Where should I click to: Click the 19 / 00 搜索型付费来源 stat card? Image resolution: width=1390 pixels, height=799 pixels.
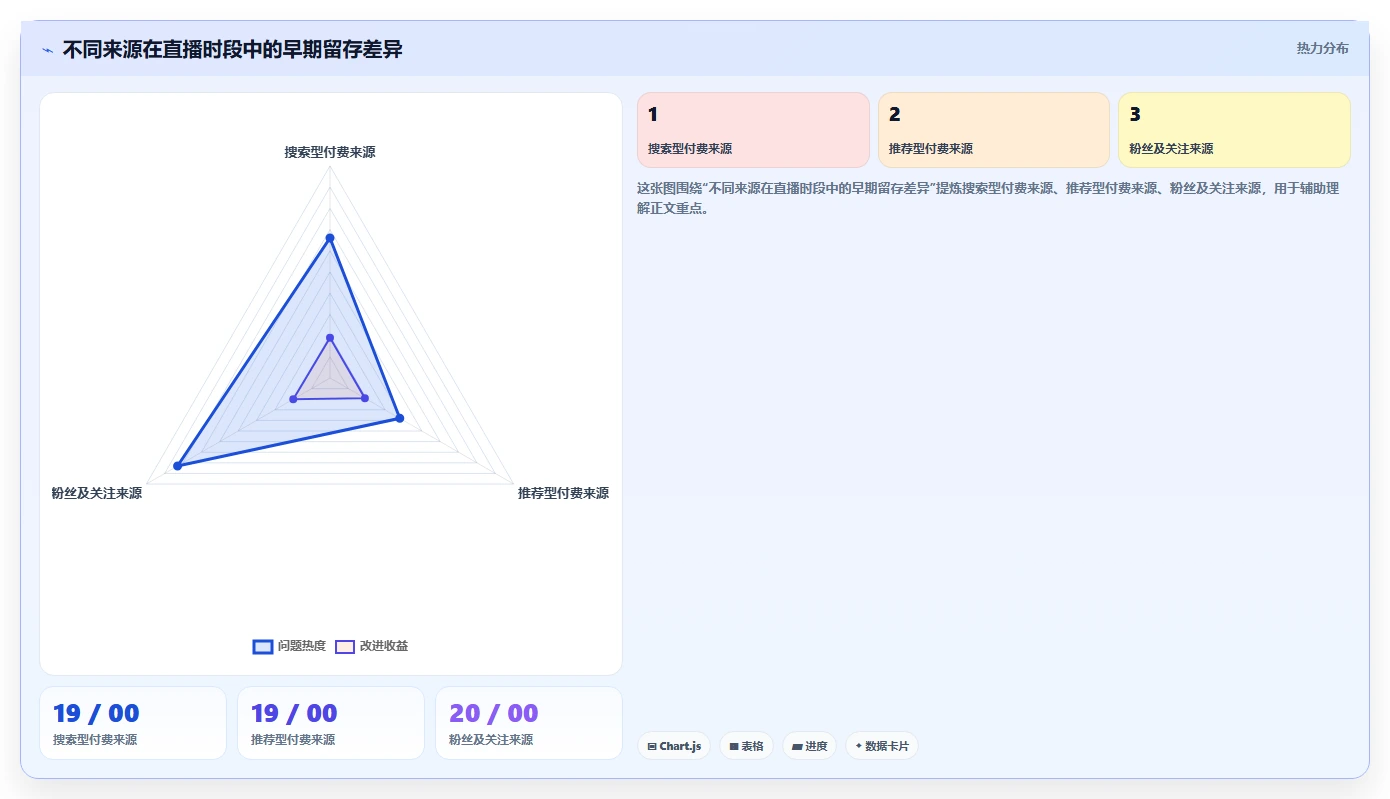tap(133, 723)
